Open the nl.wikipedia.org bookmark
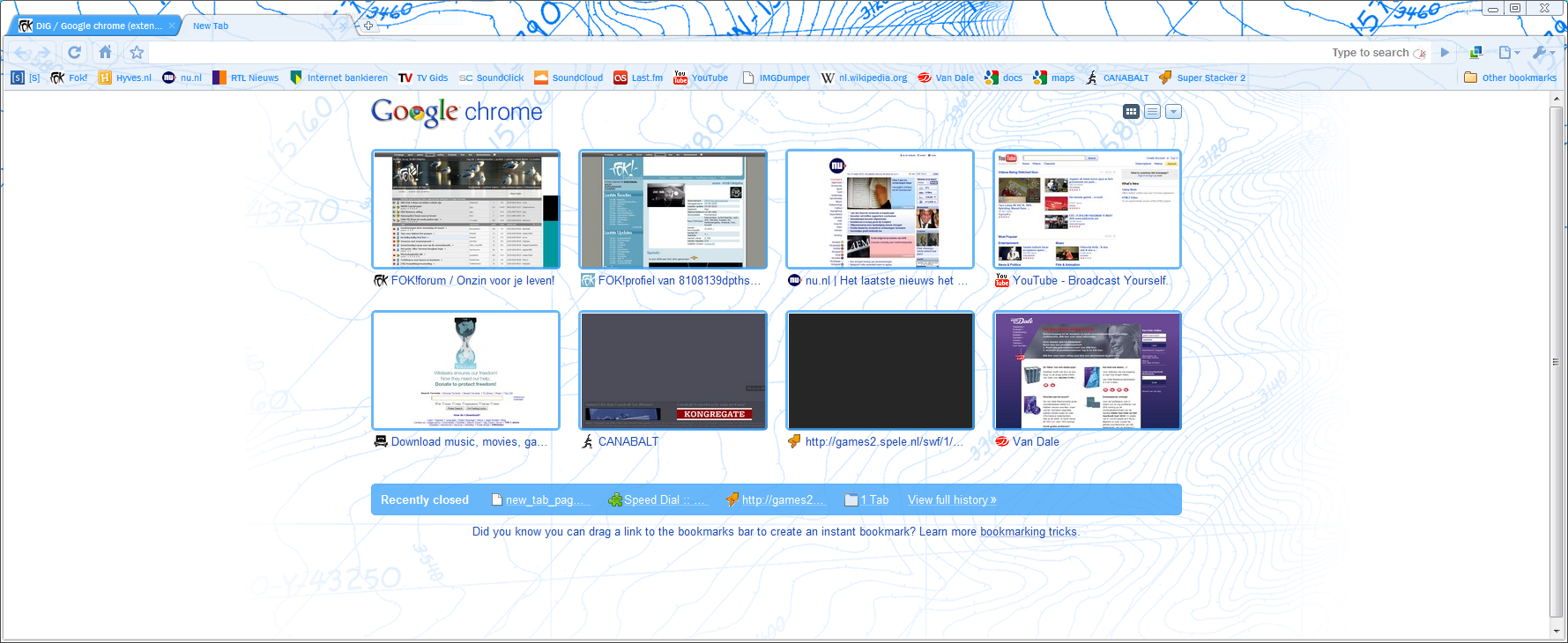Screen dimensions: 1568x643 (x=864, y=78)
